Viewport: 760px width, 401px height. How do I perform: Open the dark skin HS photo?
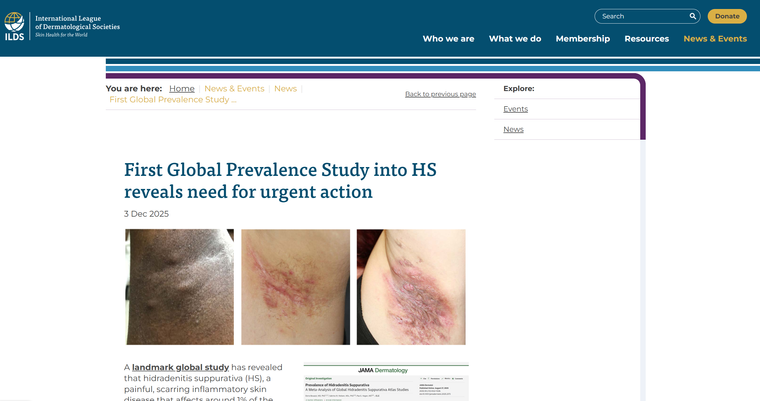pos(179,287)
